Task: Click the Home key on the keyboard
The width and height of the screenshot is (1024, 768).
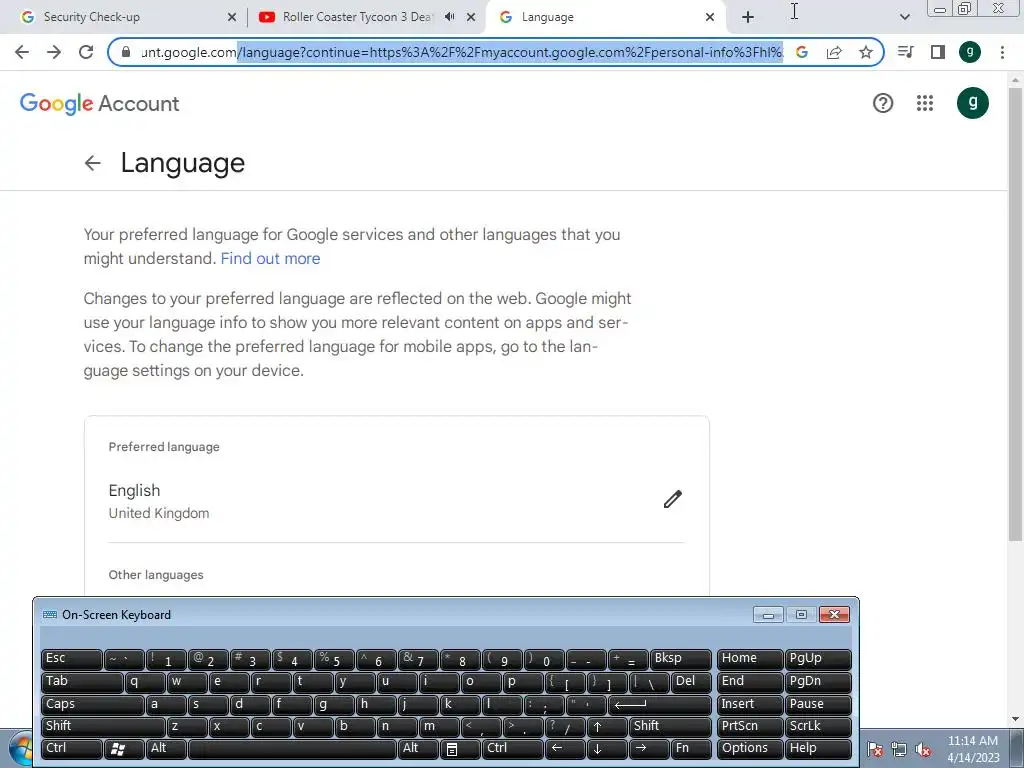Action: coord(749,659)
